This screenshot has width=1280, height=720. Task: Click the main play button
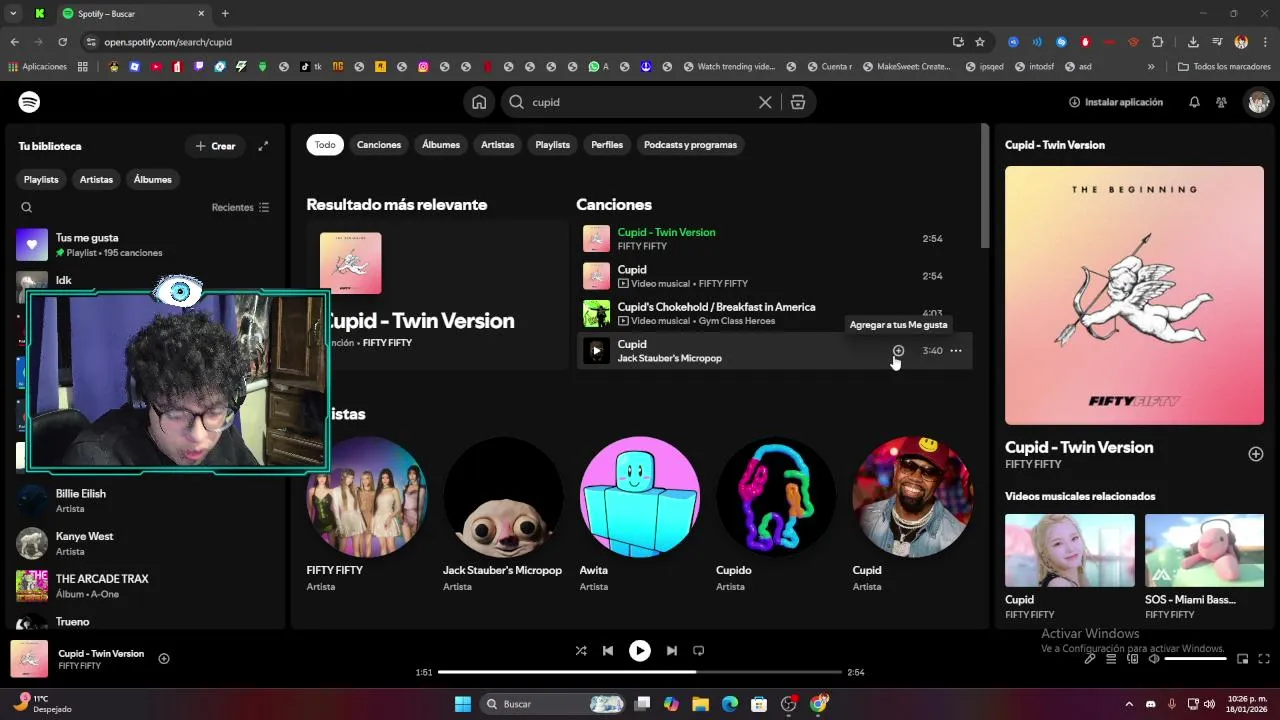point(639,650)
